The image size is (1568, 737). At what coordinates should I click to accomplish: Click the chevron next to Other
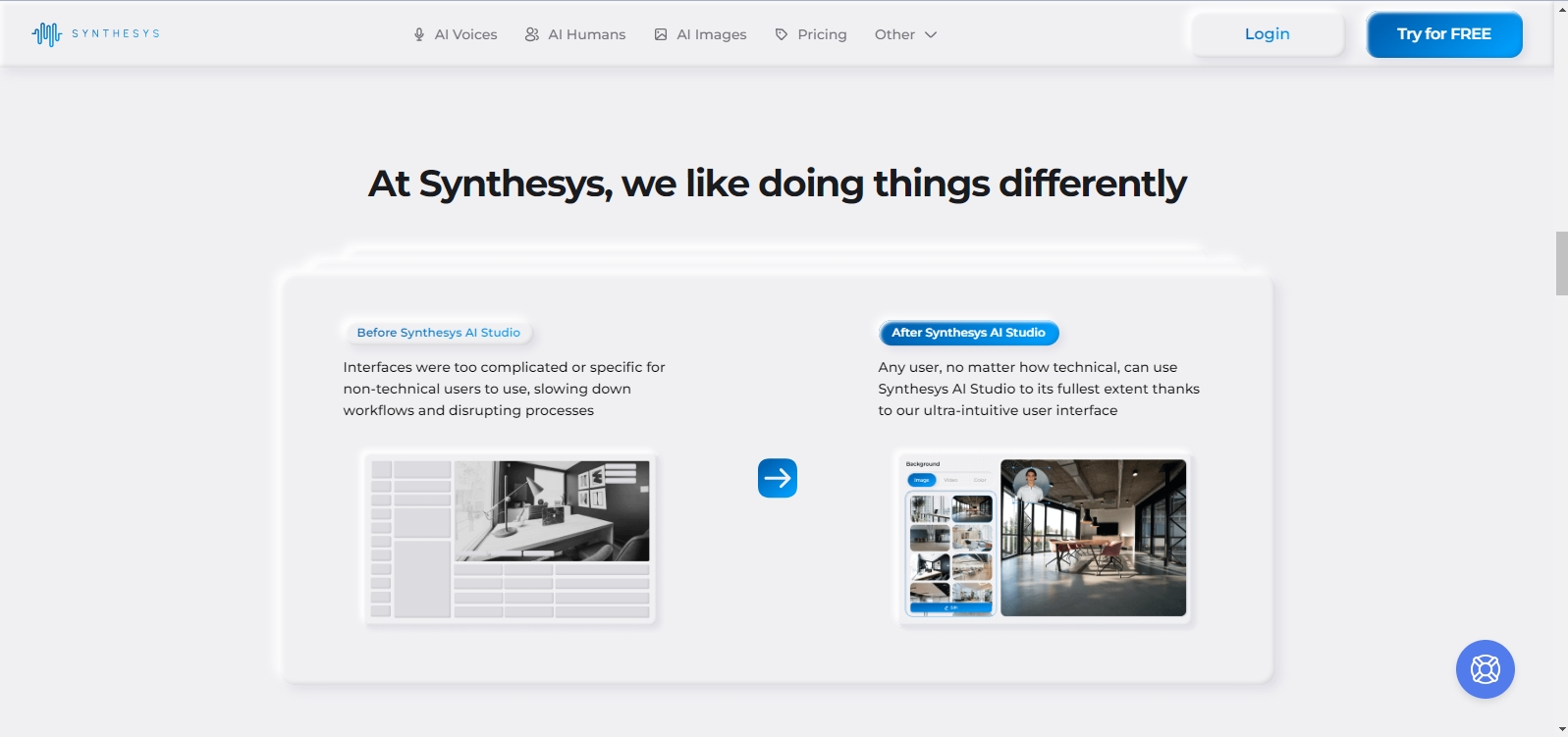pyautogui.click(x=931, y=34)
